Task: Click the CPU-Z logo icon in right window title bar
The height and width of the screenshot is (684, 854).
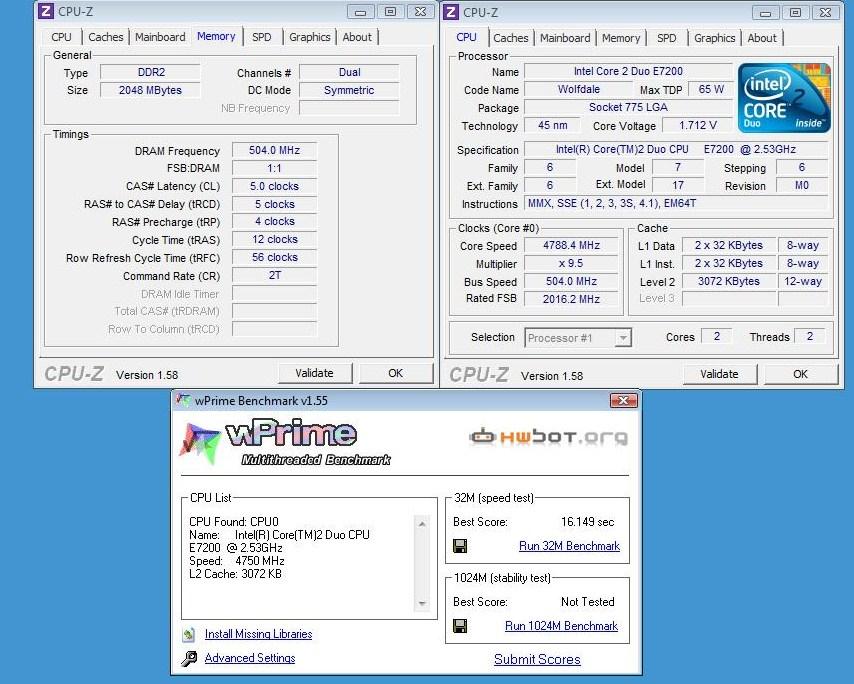Action: point(451,12)
